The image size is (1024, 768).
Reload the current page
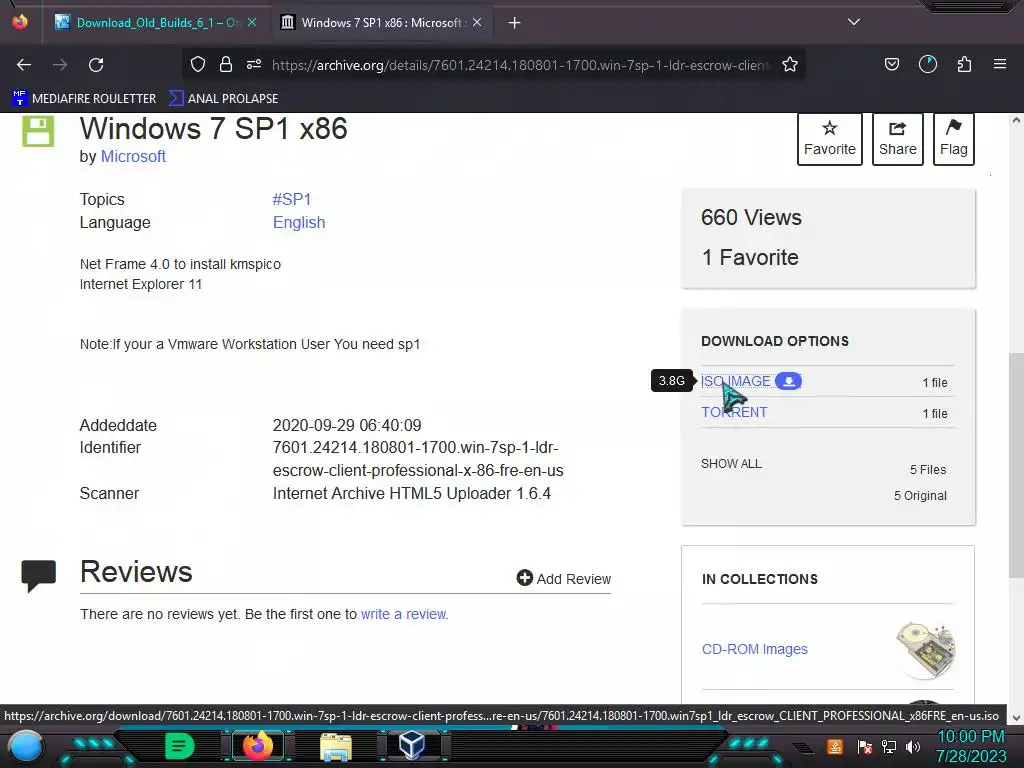tap(96, 65)
